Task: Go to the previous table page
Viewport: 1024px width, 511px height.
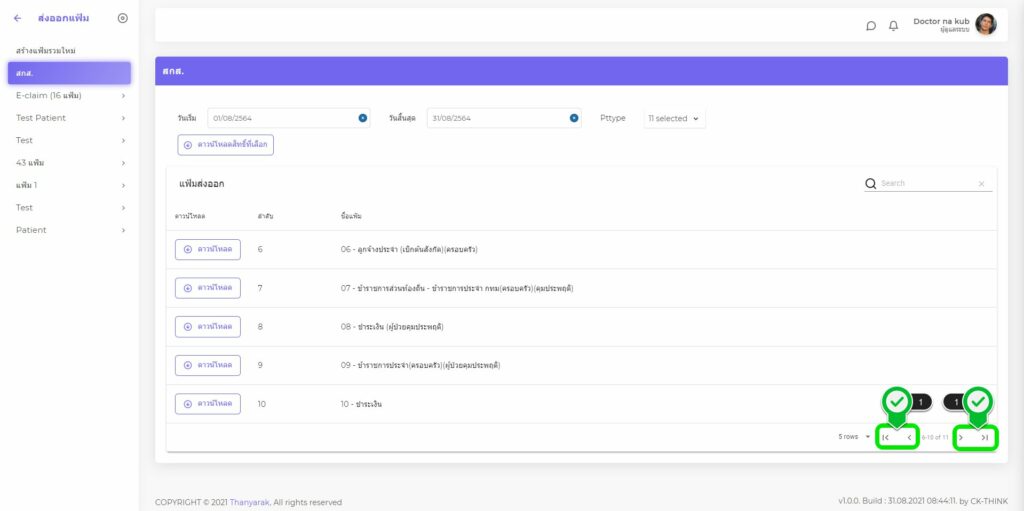Action: [909, 437]
